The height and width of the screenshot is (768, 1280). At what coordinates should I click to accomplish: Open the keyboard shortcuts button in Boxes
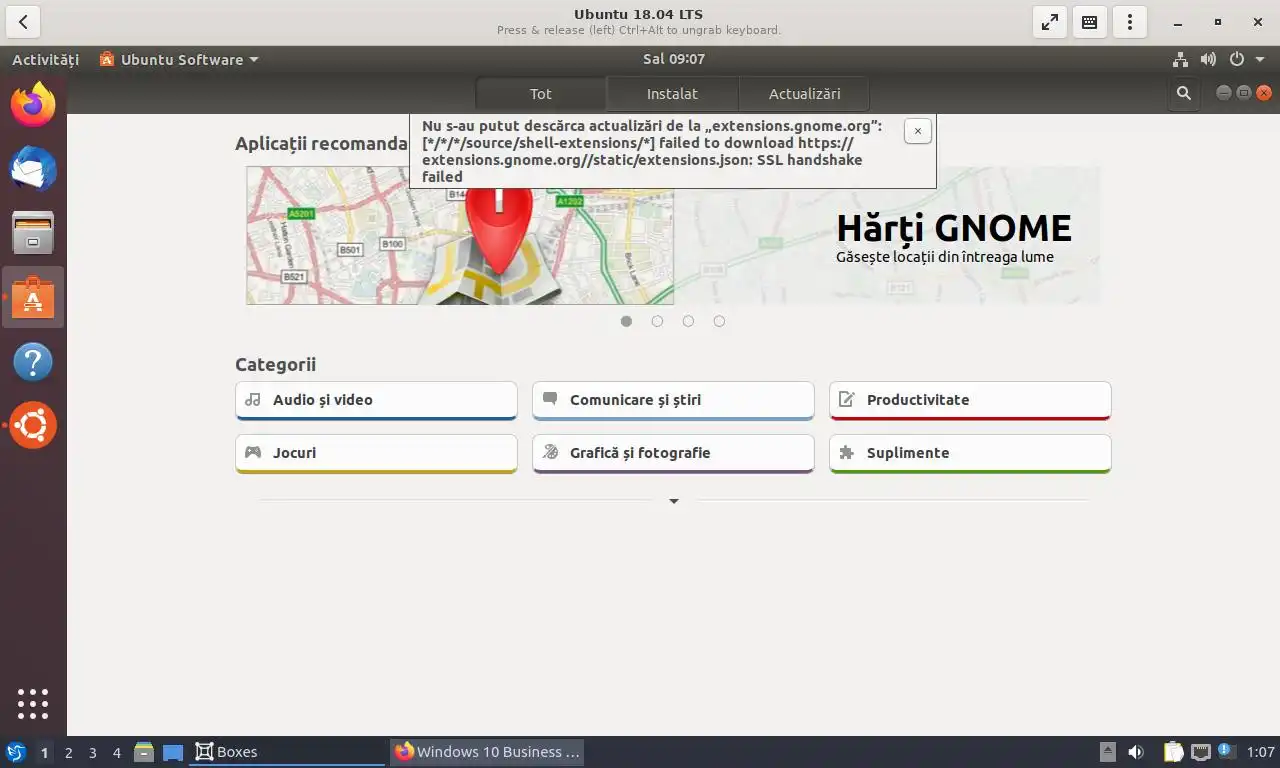[x=1090, y=22]
